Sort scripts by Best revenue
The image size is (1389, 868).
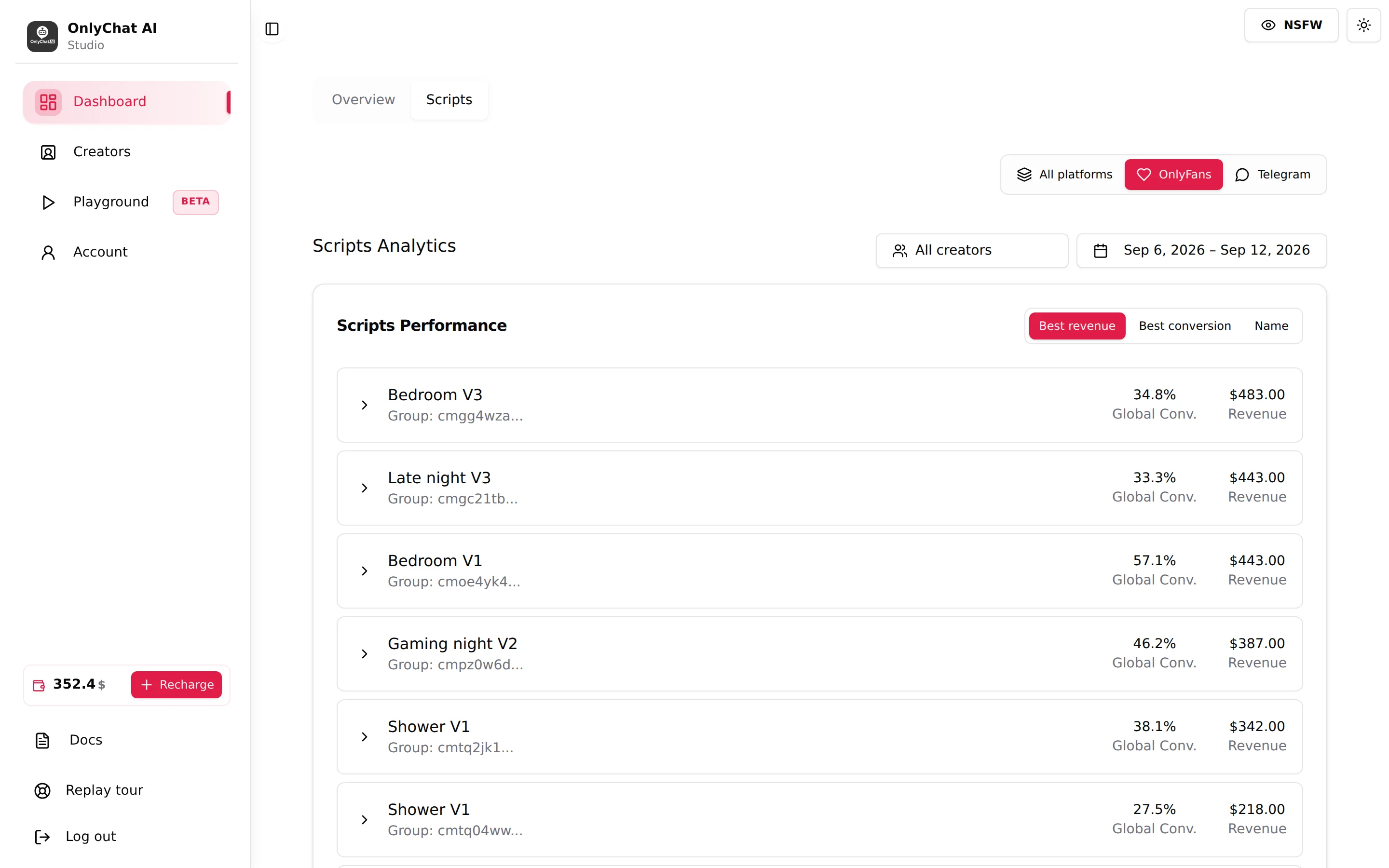[x=1077, y=326]
